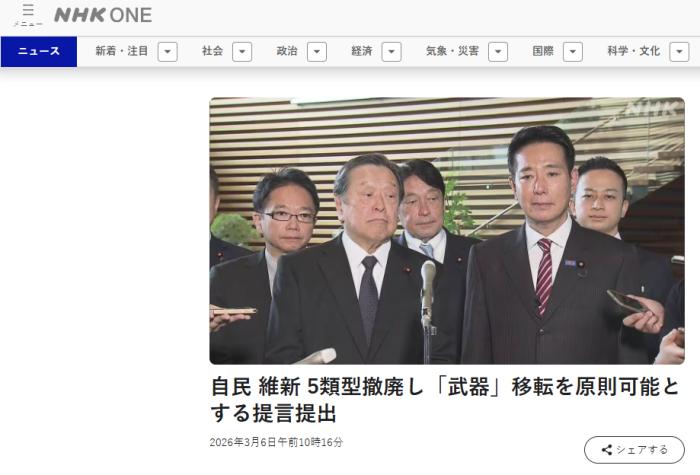Open the 国際 category
700x475 pixels.
(x=543, y=51)
